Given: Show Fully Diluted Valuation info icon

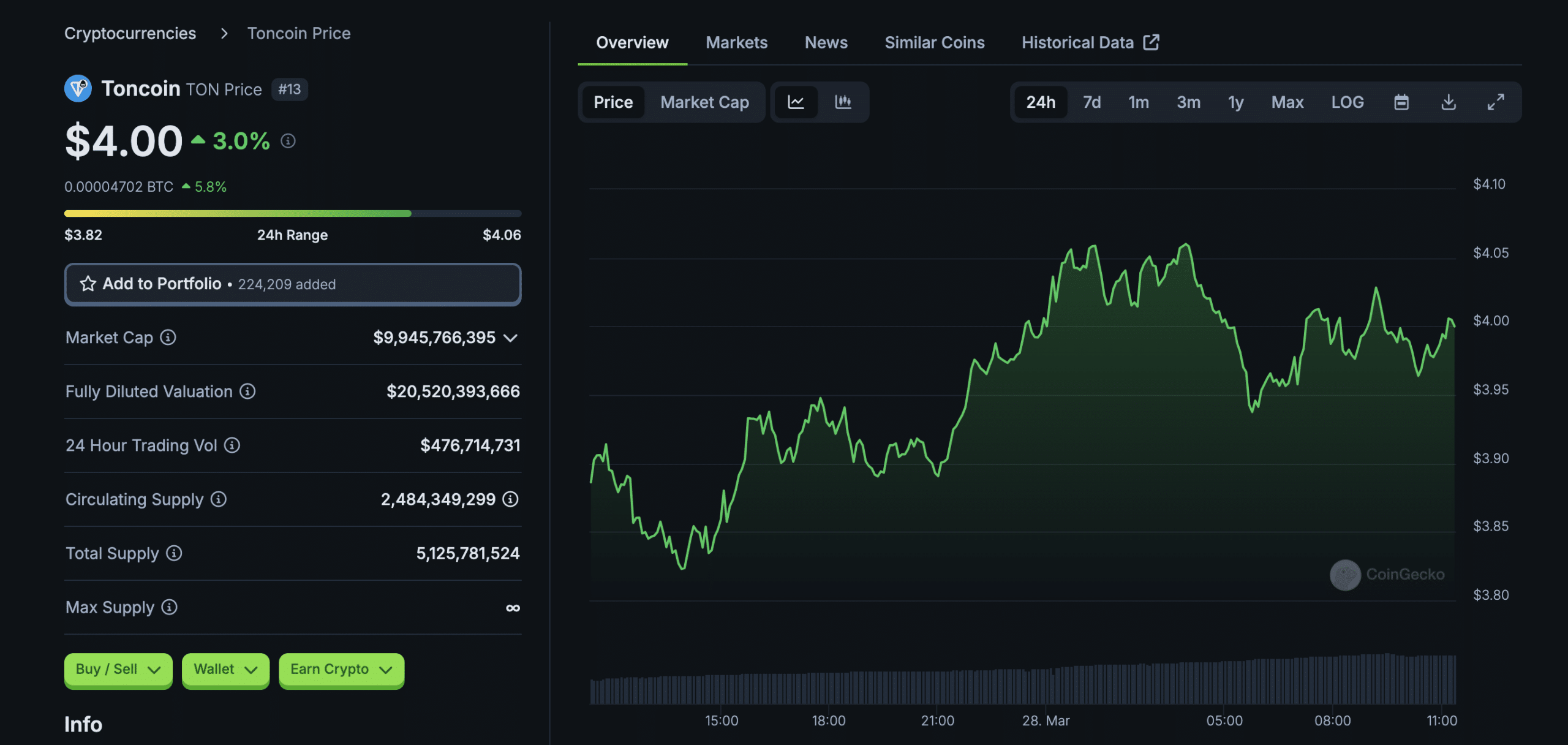Looking at the screenshot, I should click(x=247, y=391).
